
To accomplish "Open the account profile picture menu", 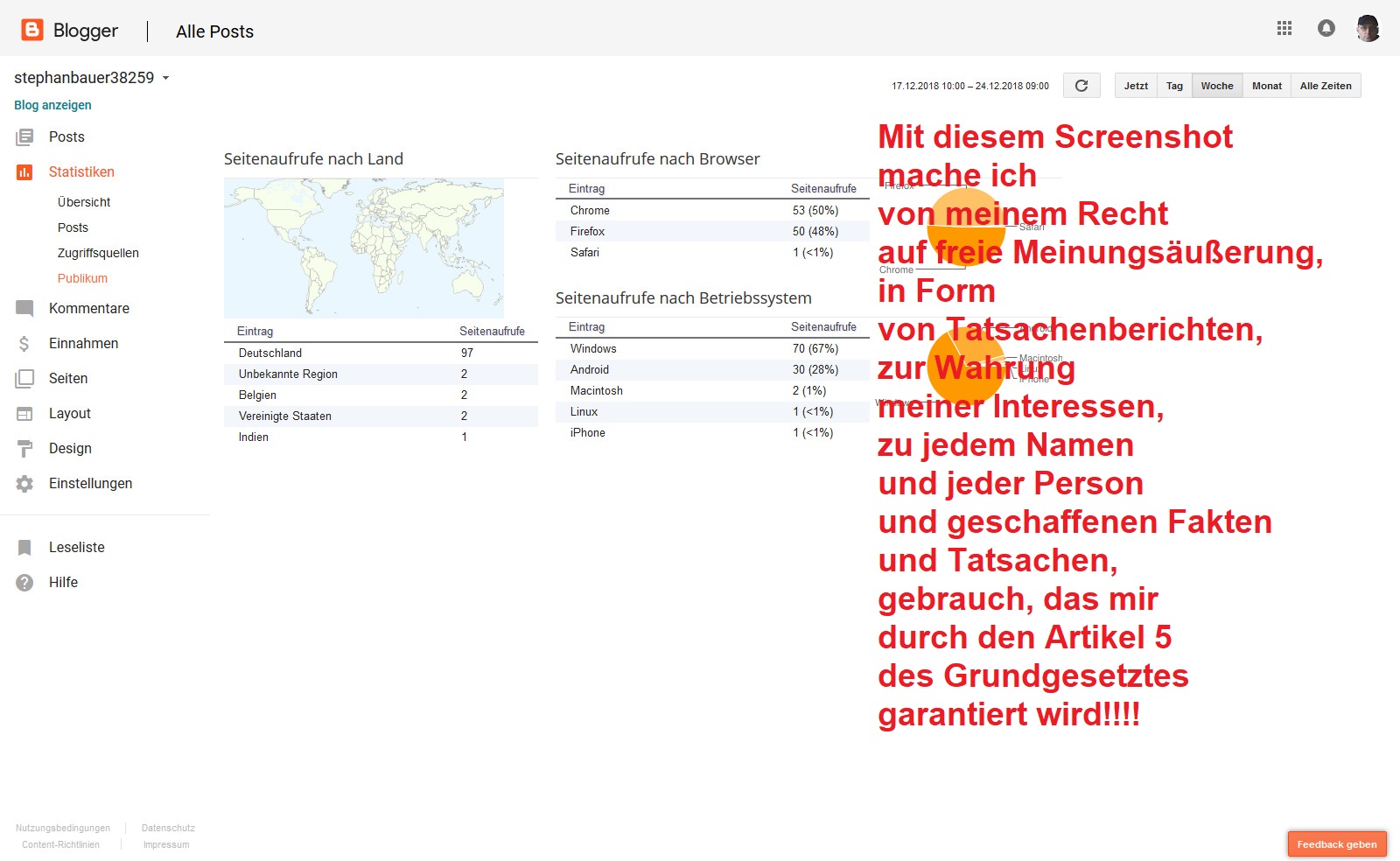I will pyautogui.click(x=1368, y=29).
